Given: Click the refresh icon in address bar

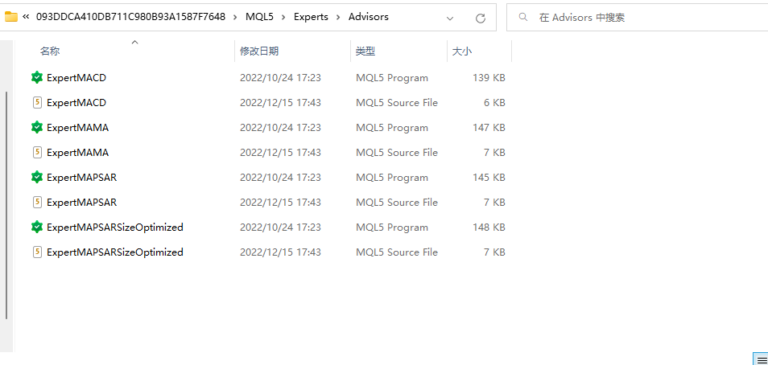Looking at the screenshot, I should coord(480,18).
